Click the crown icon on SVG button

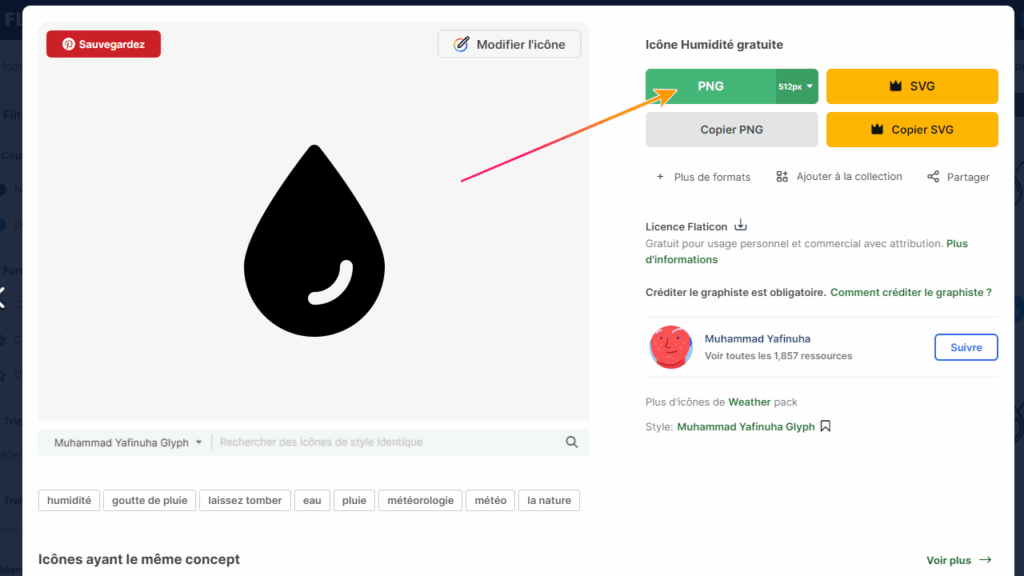point(895,86)
